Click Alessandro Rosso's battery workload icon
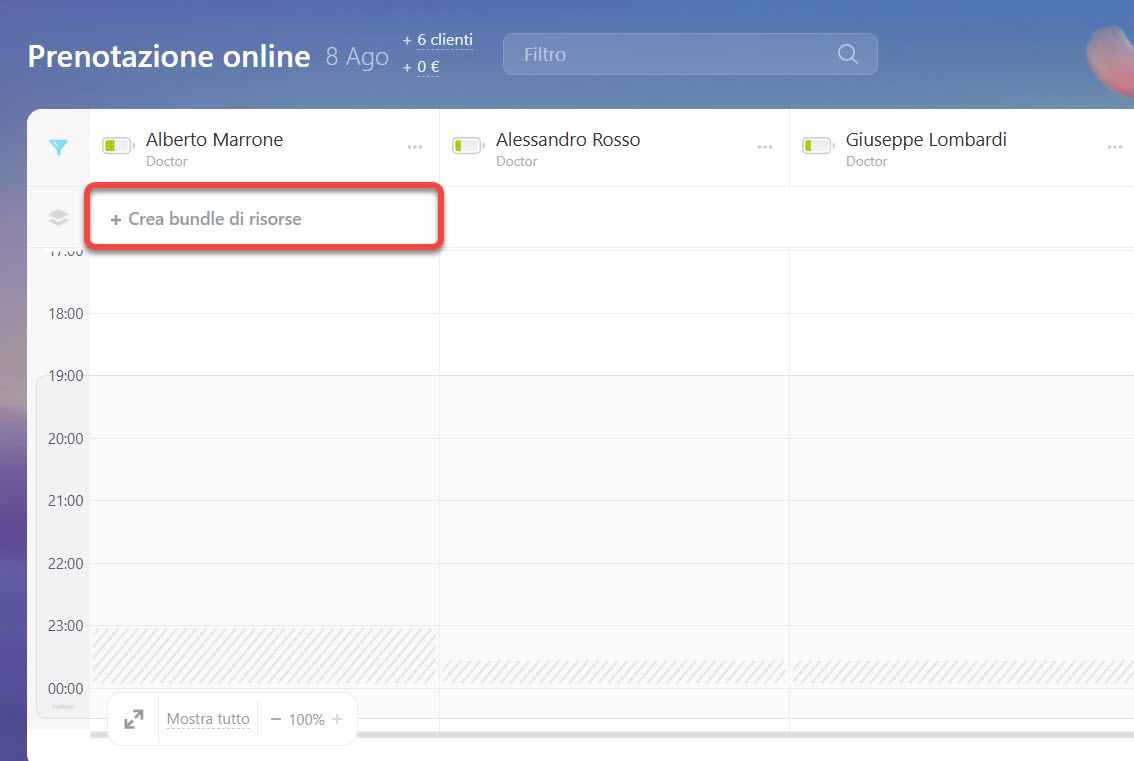The height and width of the screenshot is (761, 1134). click(468, 146)
